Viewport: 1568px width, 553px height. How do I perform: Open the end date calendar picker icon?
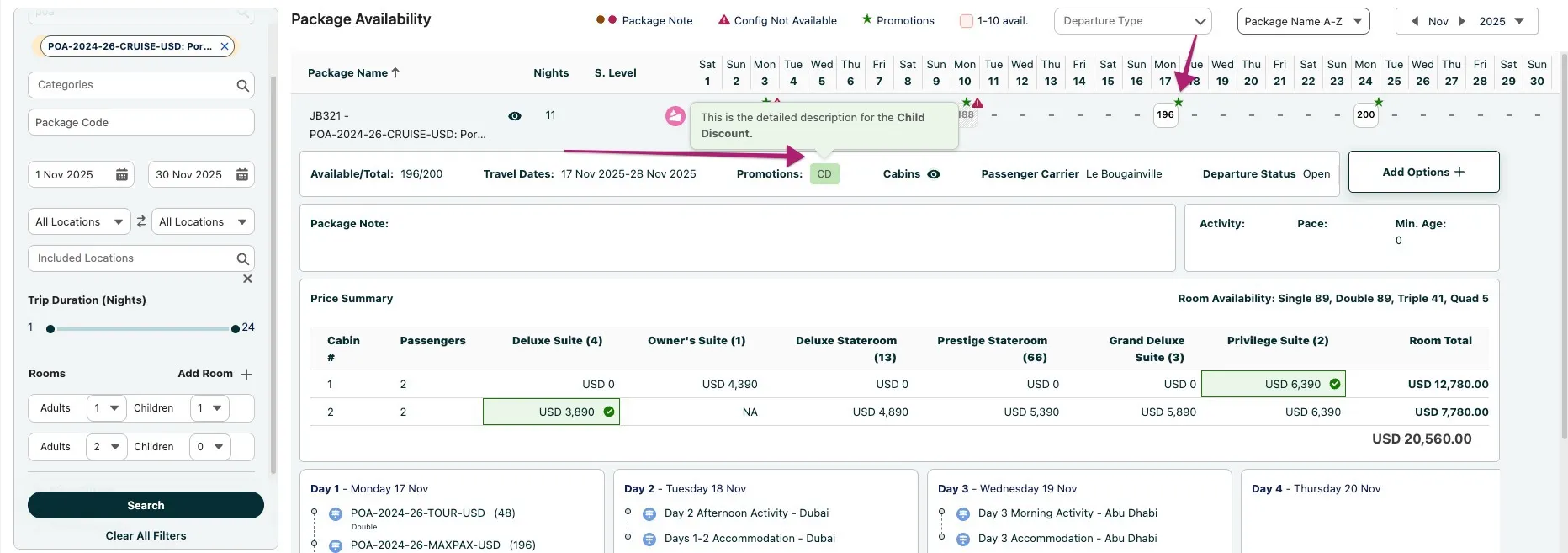242,174
